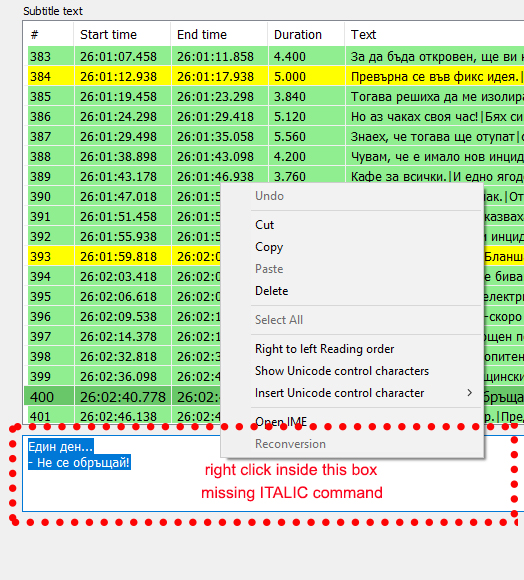This screenshot has height=580, width=524.
Task: Click text cell starting 'Превърна се във фикс идея'
Action: tap(435, 77)
